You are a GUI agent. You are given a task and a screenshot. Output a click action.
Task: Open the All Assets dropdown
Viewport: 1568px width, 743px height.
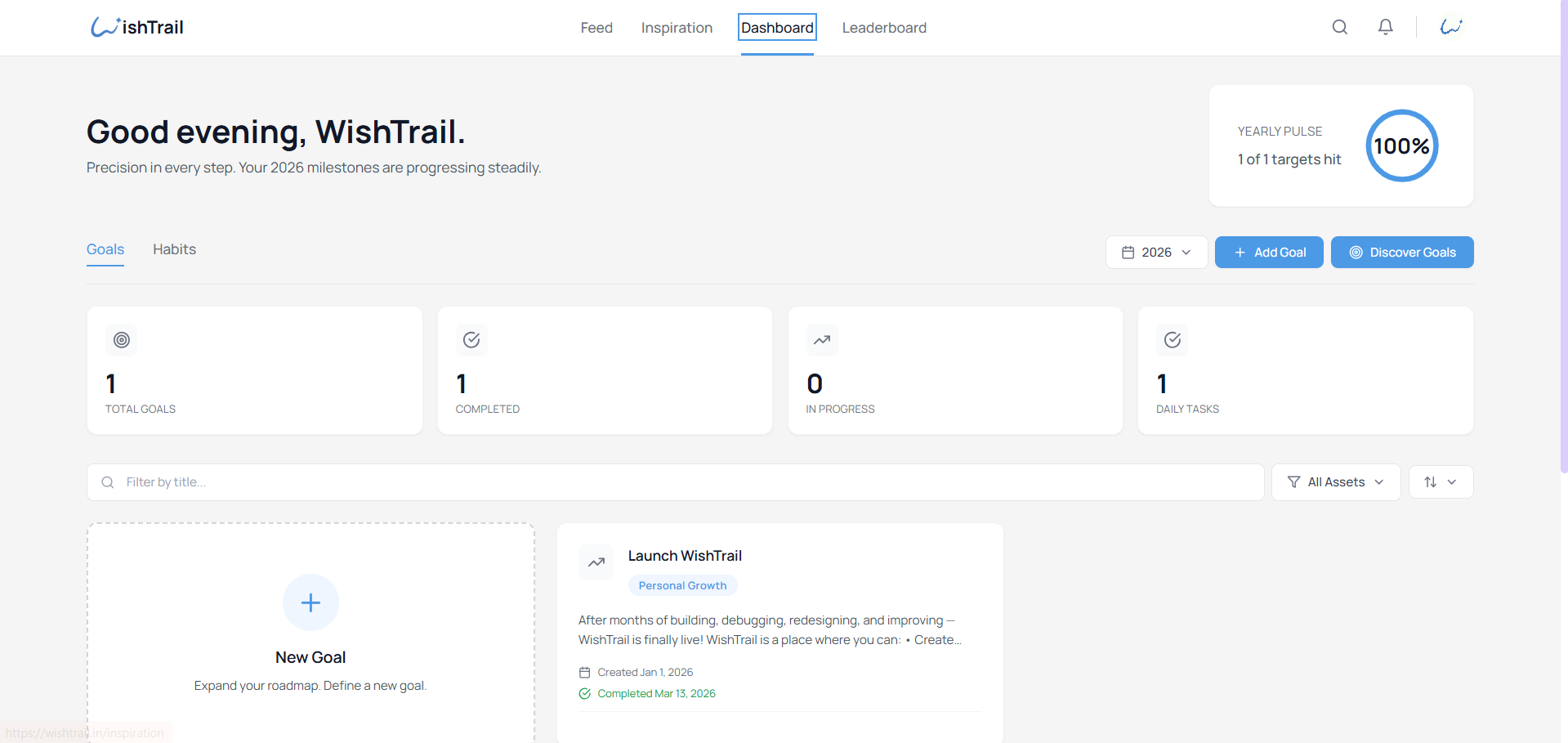click(1335, 482)
